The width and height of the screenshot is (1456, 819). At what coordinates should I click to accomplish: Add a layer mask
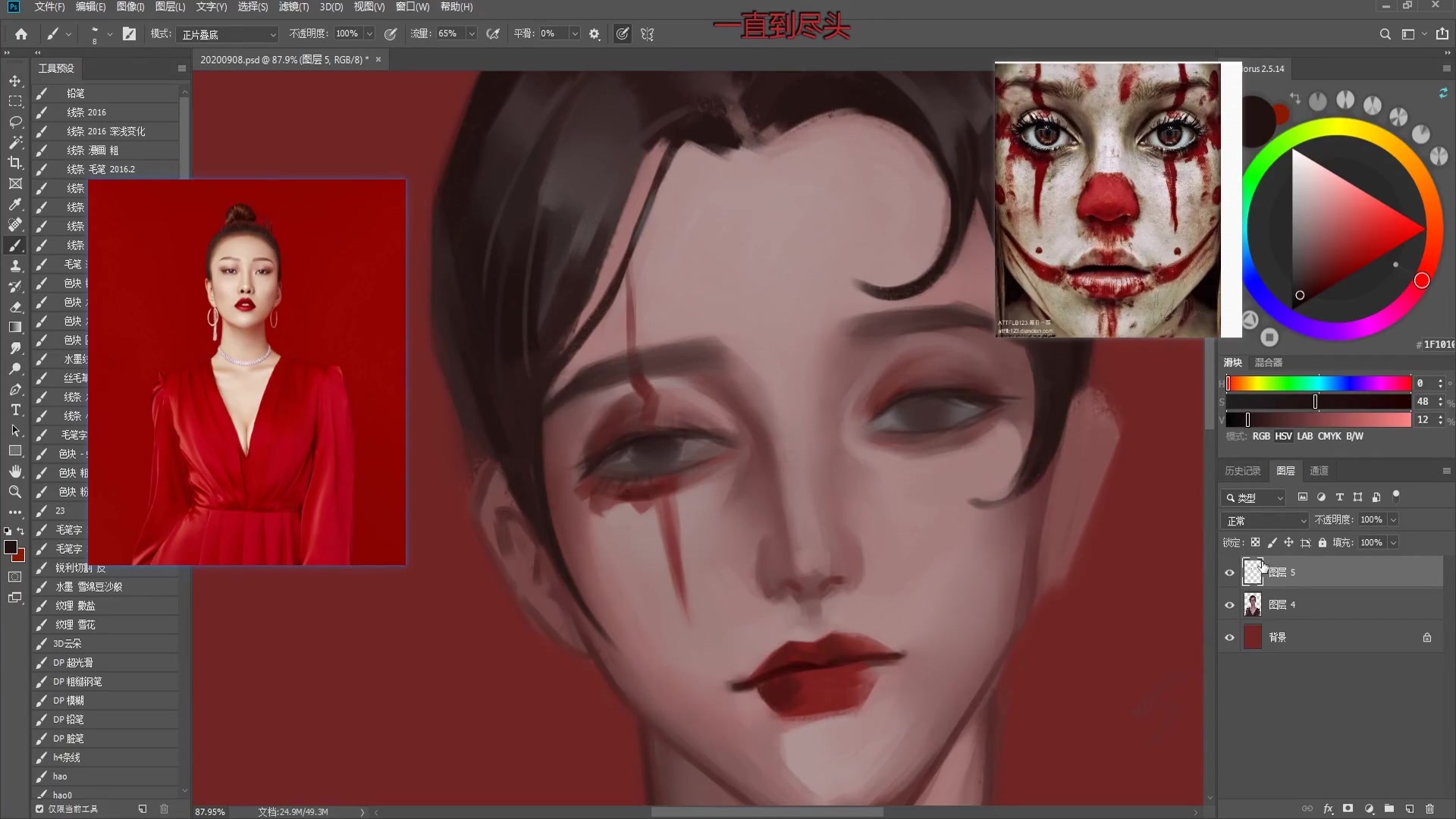[x=1348, y=808]
